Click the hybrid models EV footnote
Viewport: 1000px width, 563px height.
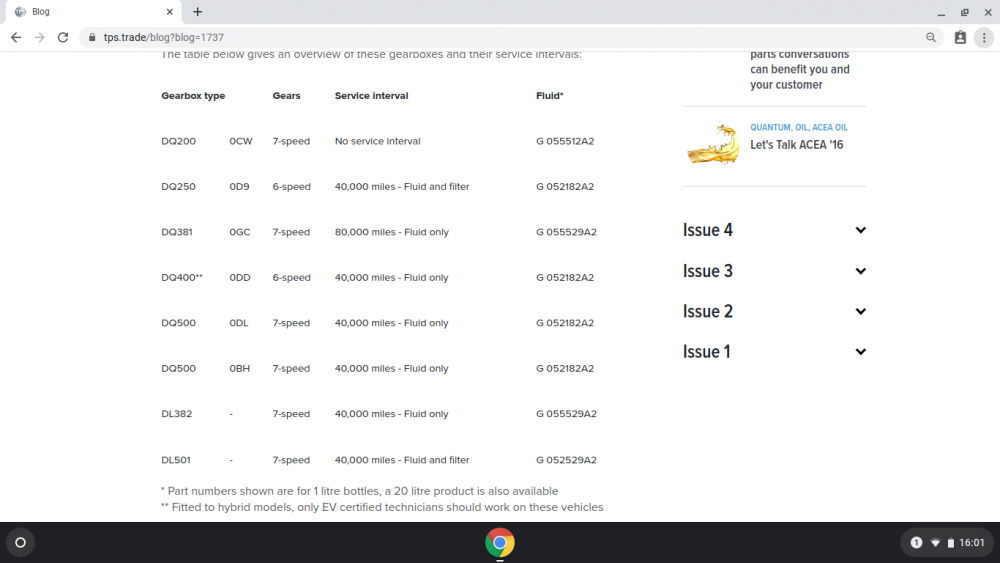[x=382, y=507]
